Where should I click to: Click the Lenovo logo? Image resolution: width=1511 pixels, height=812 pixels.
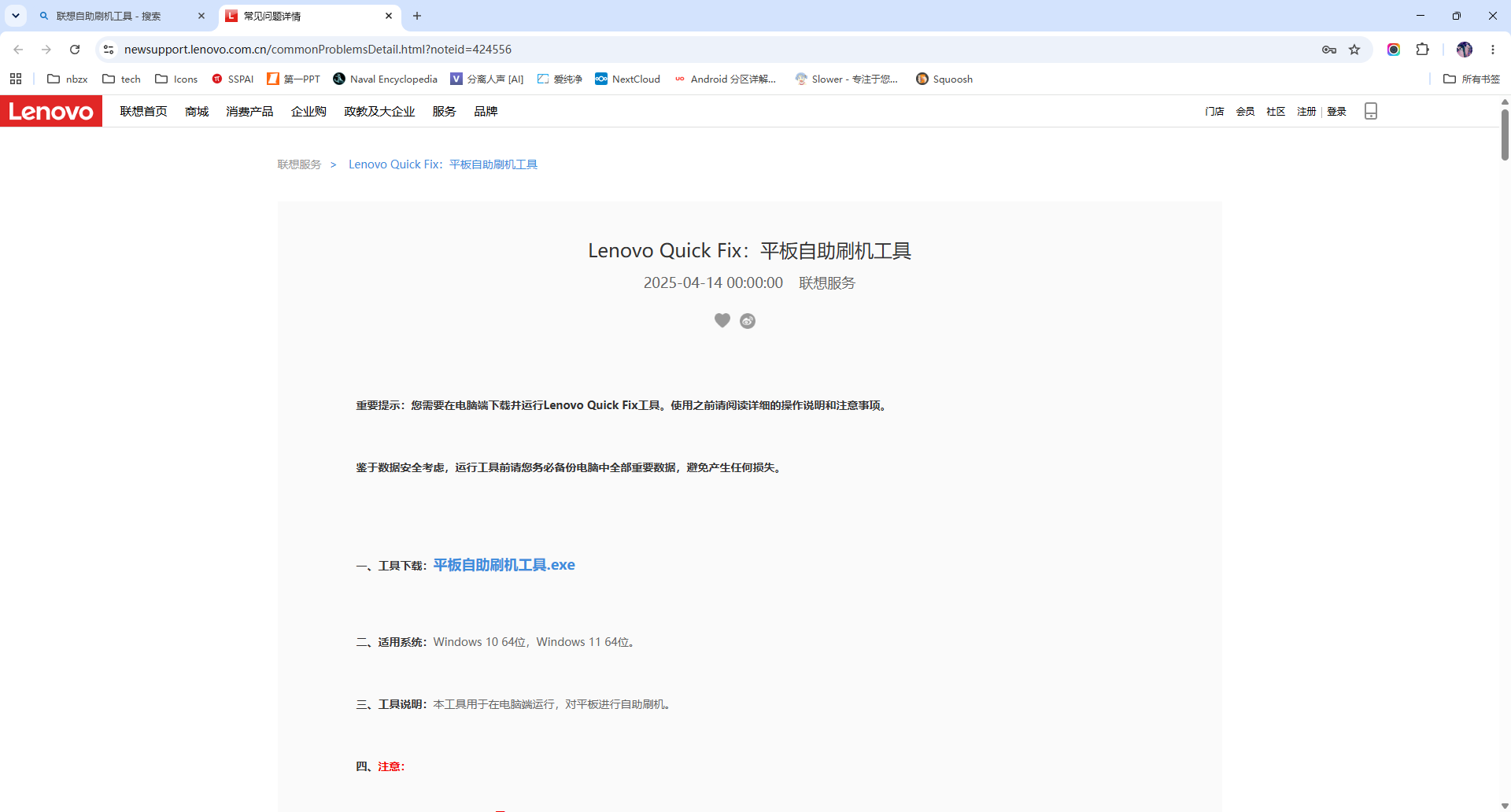pos(51,111)
